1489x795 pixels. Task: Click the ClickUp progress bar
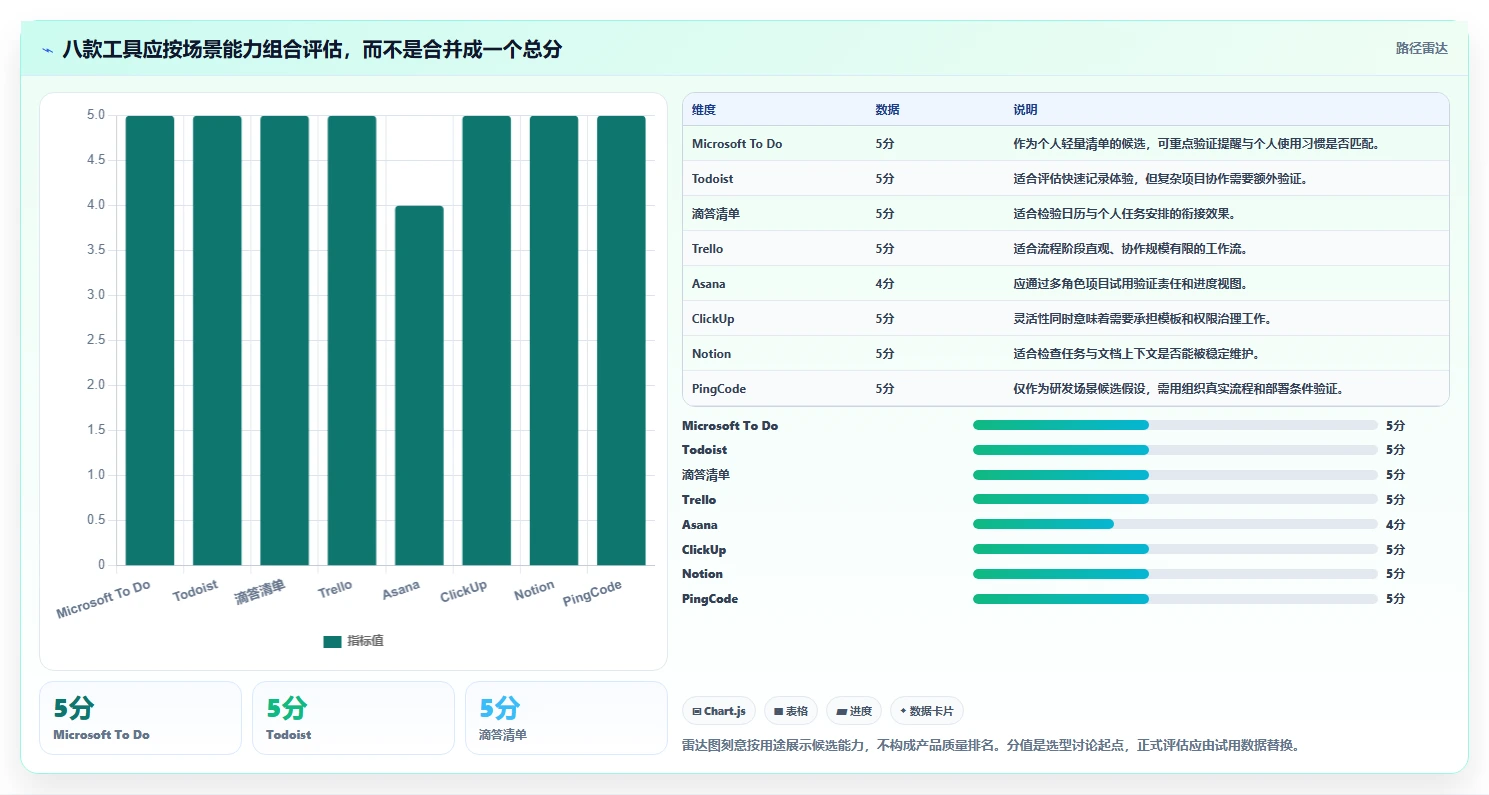tap(1175, 549)
